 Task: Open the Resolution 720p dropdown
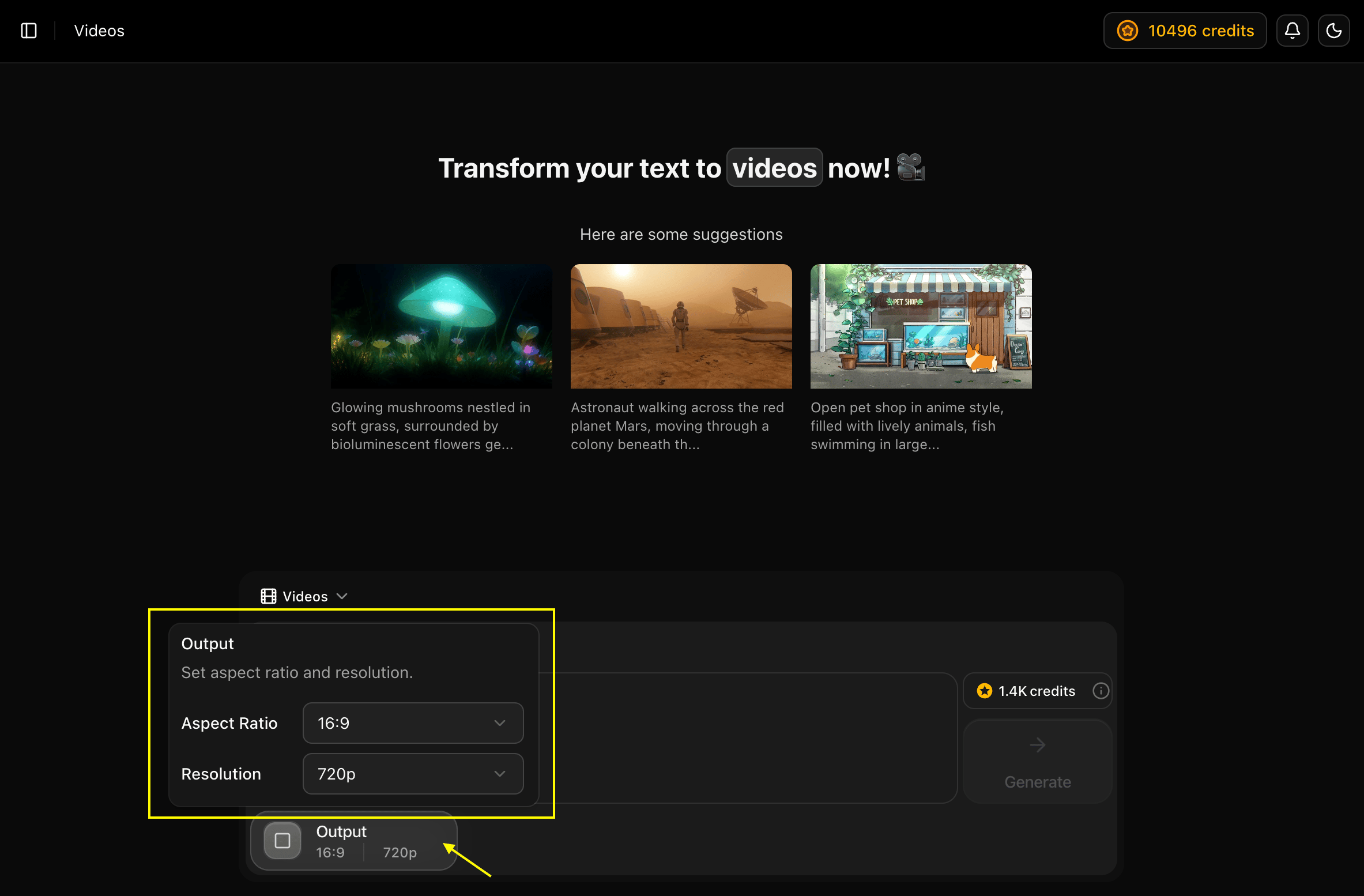413,774
